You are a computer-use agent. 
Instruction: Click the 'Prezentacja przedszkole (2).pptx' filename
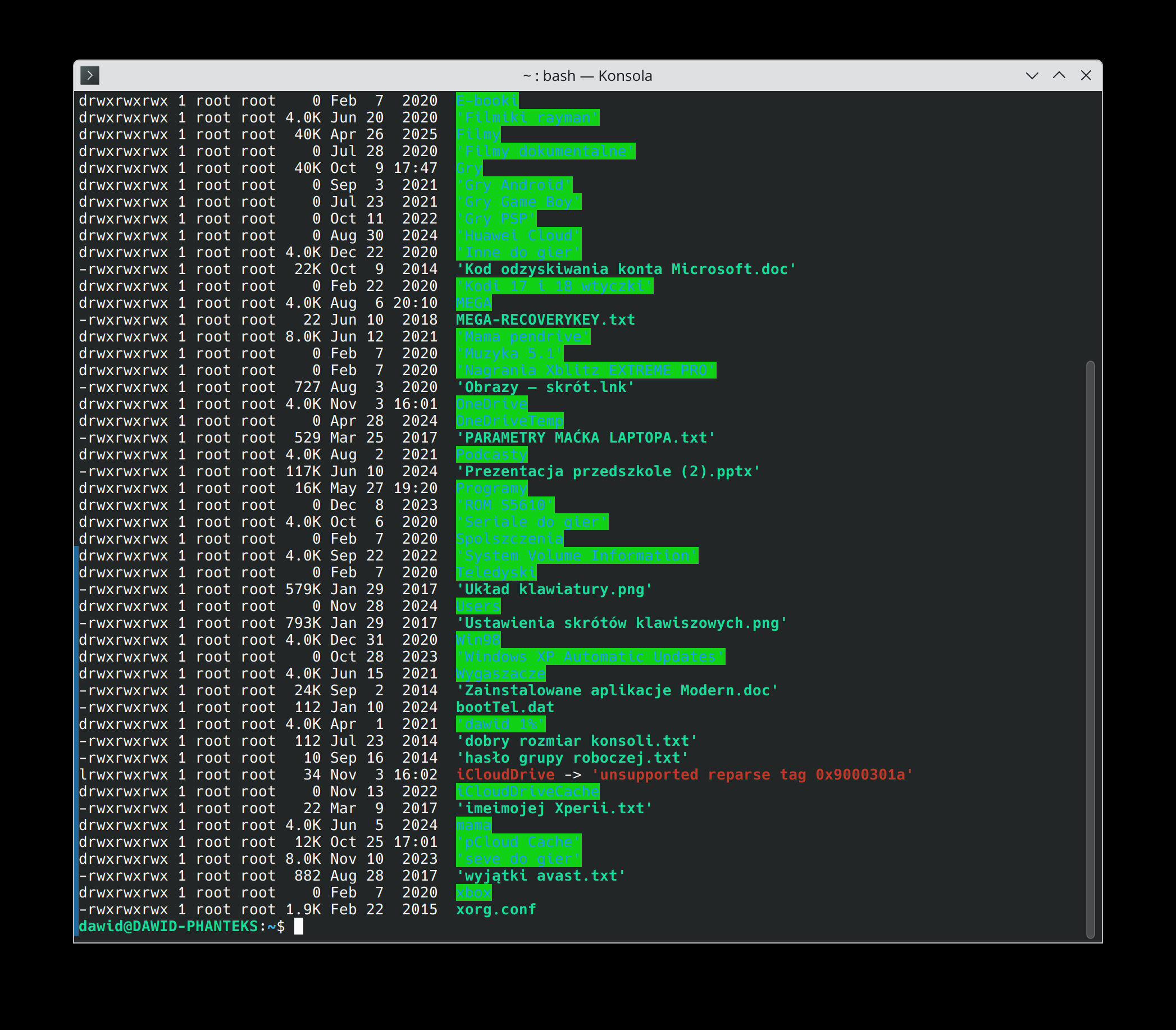coord(608,472)
